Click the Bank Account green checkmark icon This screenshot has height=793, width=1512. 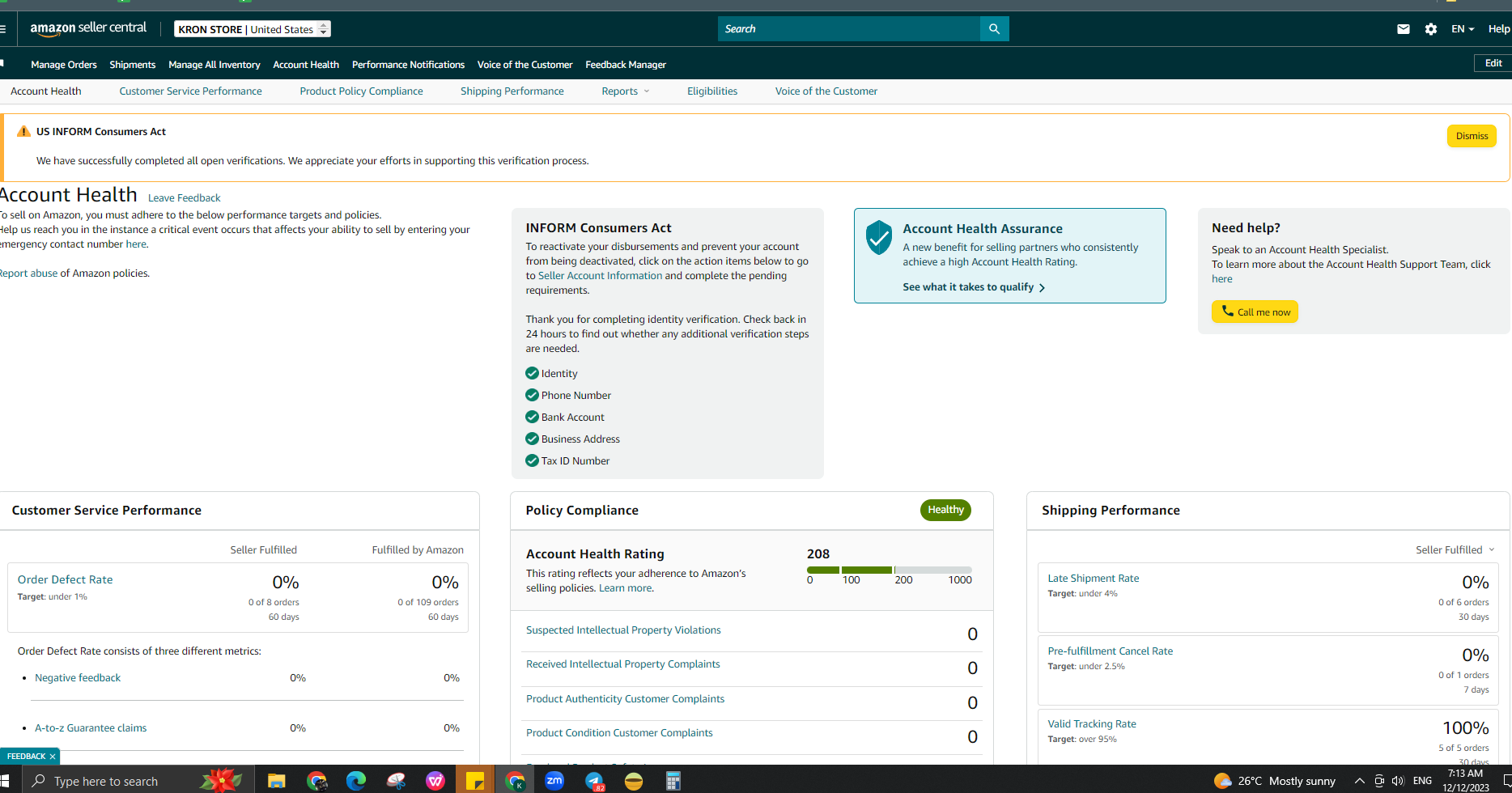[x=532, y=417]
